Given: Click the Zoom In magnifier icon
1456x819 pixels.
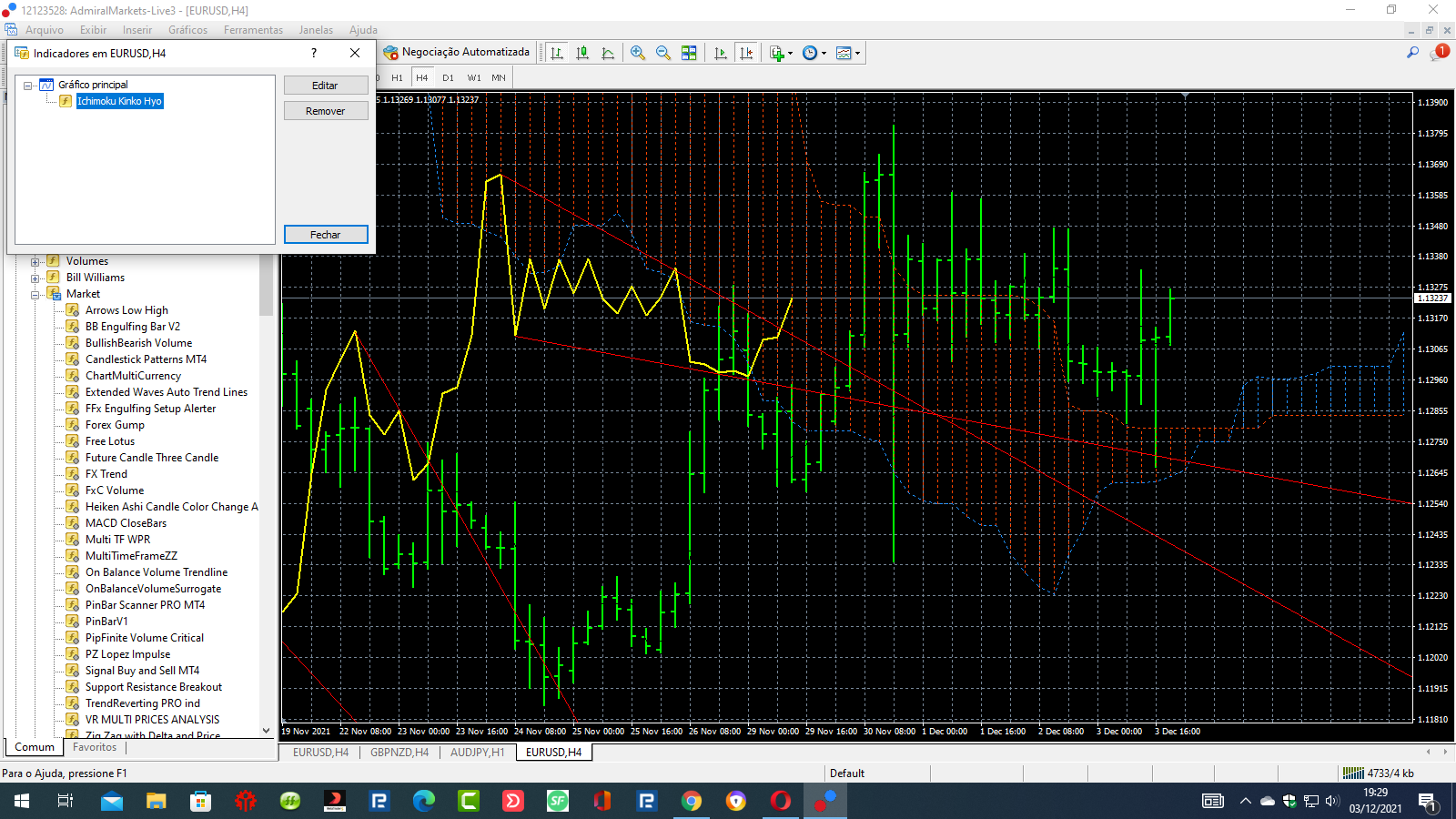Looking at the screenshot, I should tap(638, 53).
